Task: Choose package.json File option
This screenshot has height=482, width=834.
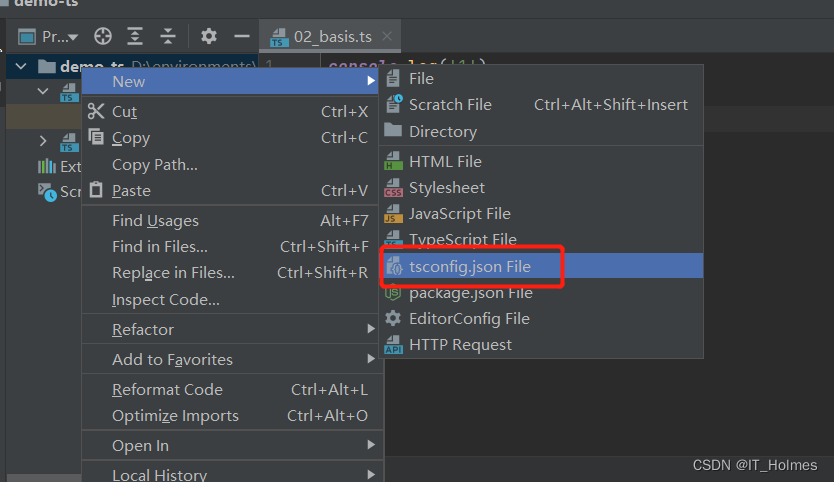Action: [470, 293]
